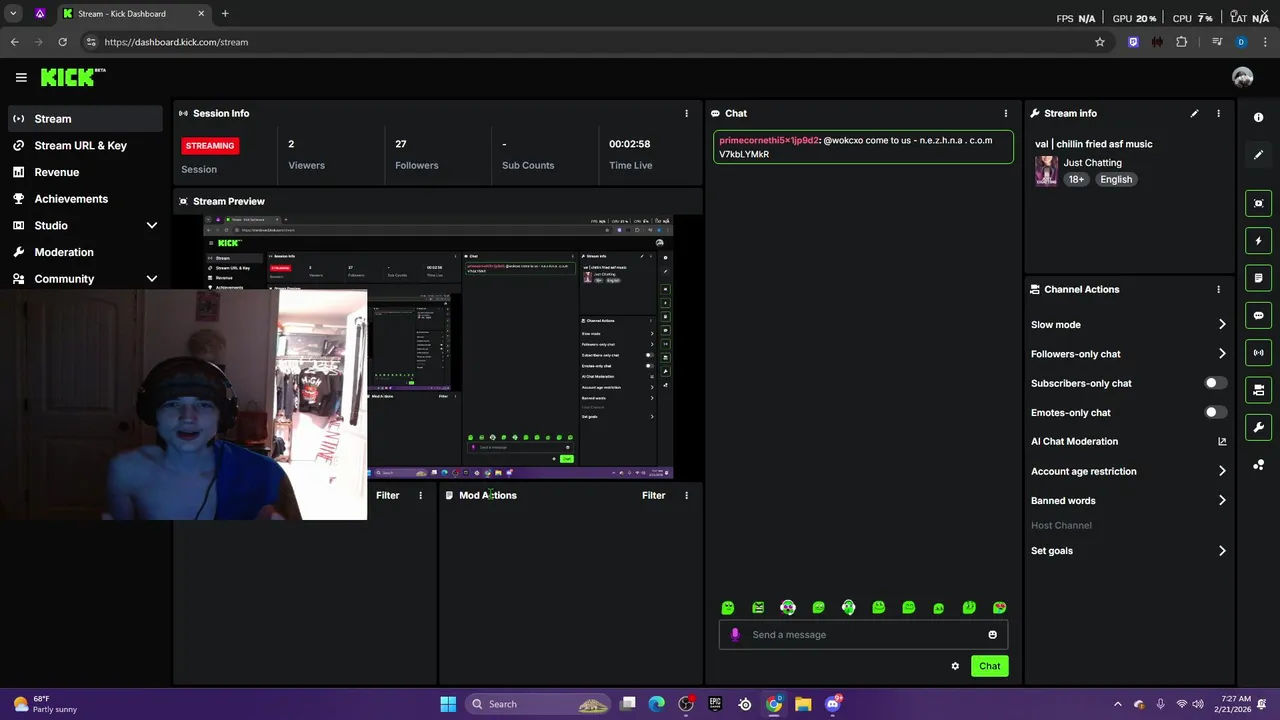1280x720 pixels.
Task: Open Channel Actions panel options menu
Action: click(1218, 290)
